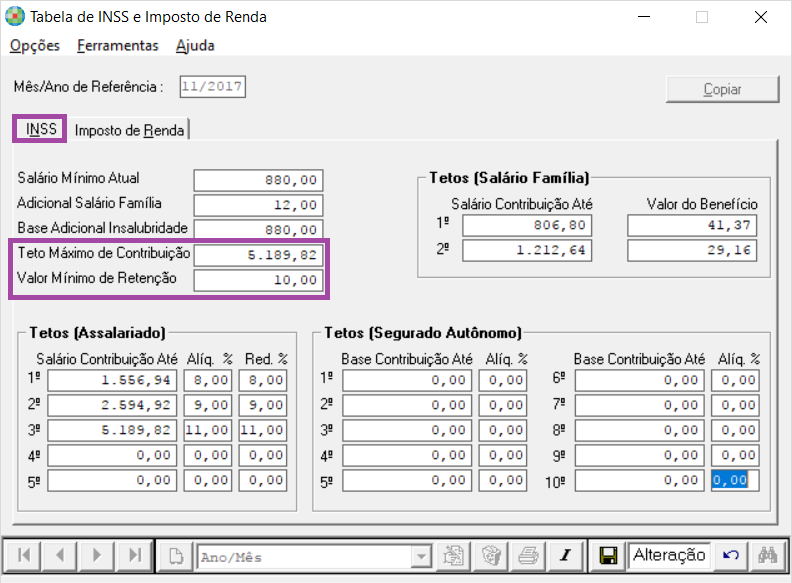Click the Salário Mínimo Atual field
Viewport: 792px width, 583px height.
(258, 180)
